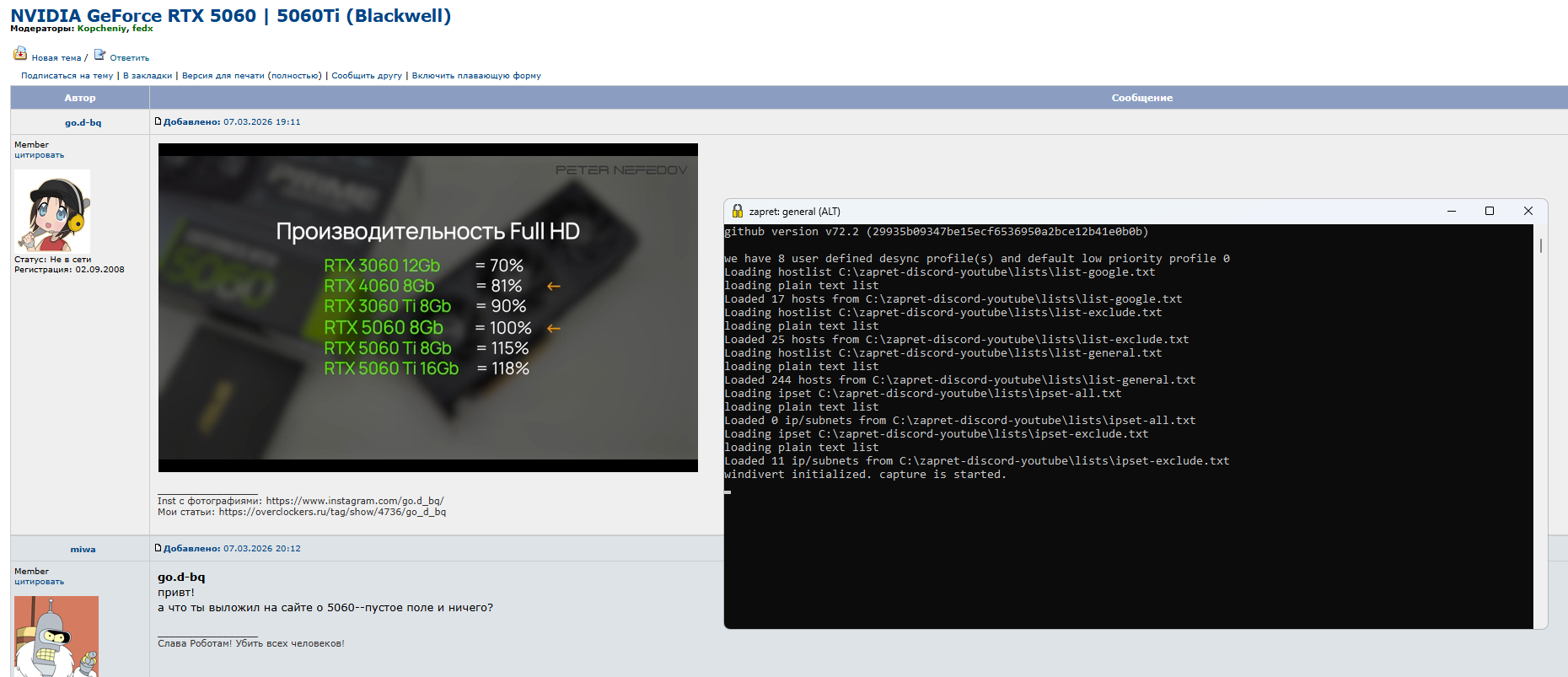
Task: Click the Reply pencil icon
Action: [99, 55]
